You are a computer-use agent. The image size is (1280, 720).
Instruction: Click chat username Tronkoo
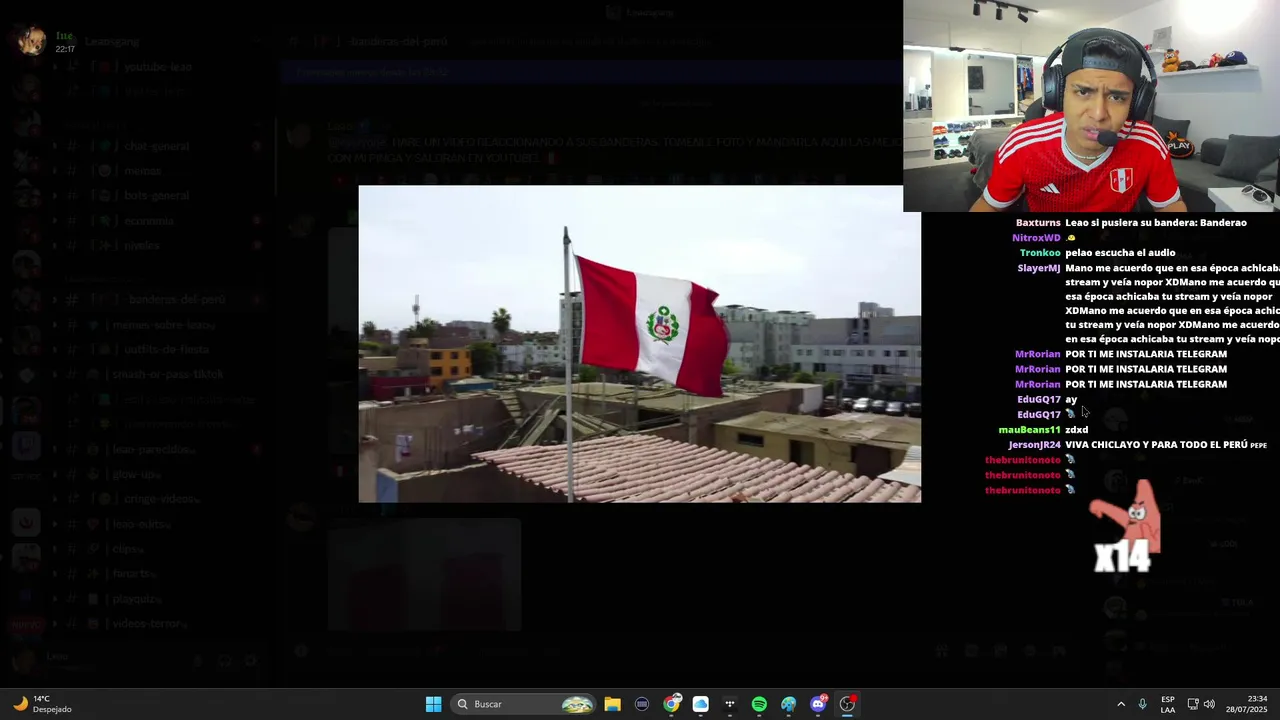click(x=1040, y=253)
